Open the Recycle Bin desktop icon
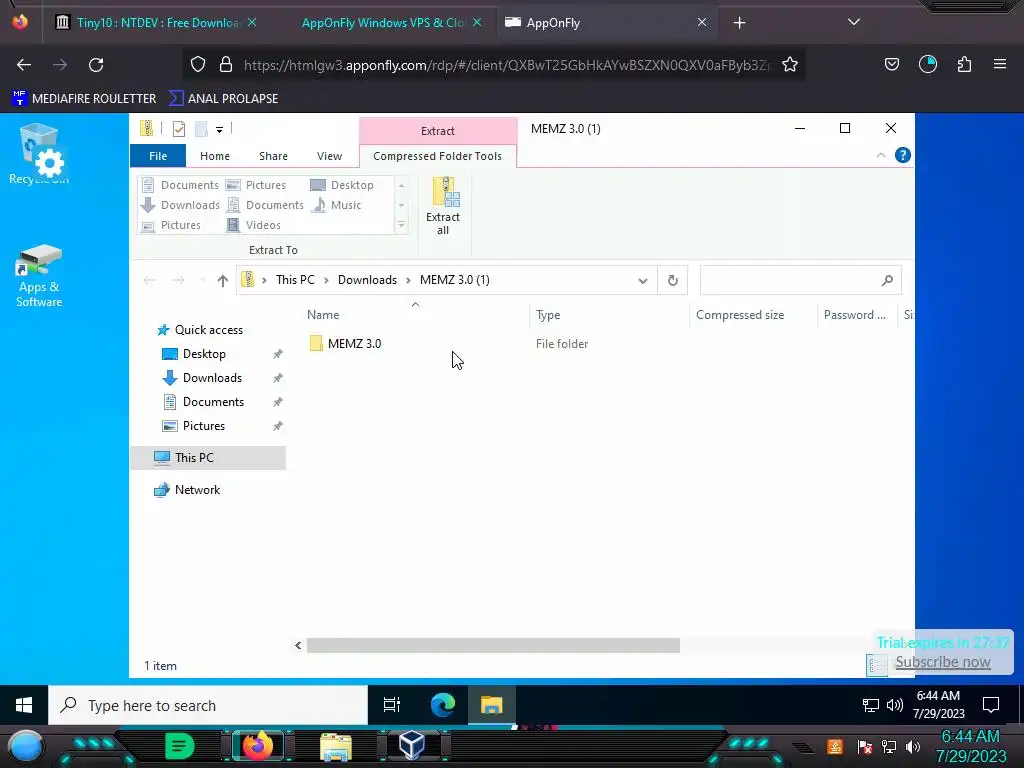1024x768 pixels. point(39,154)
